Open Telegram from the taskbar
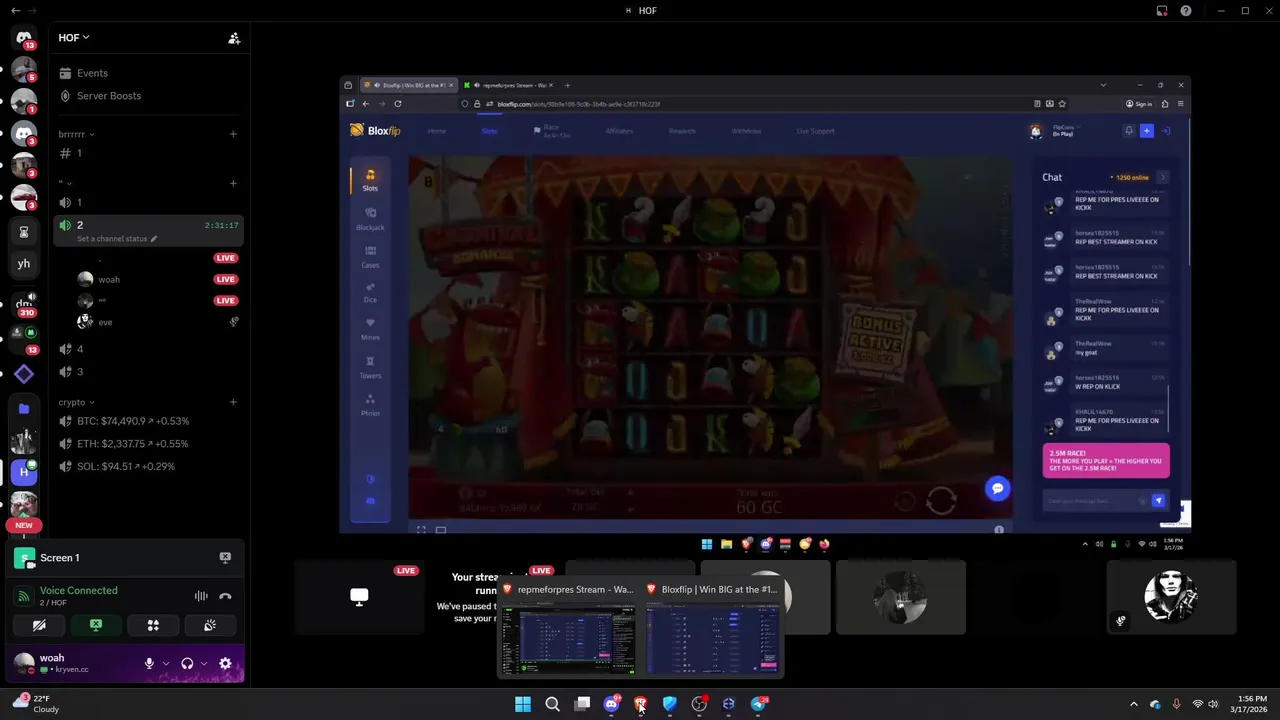 coord(758,704)
